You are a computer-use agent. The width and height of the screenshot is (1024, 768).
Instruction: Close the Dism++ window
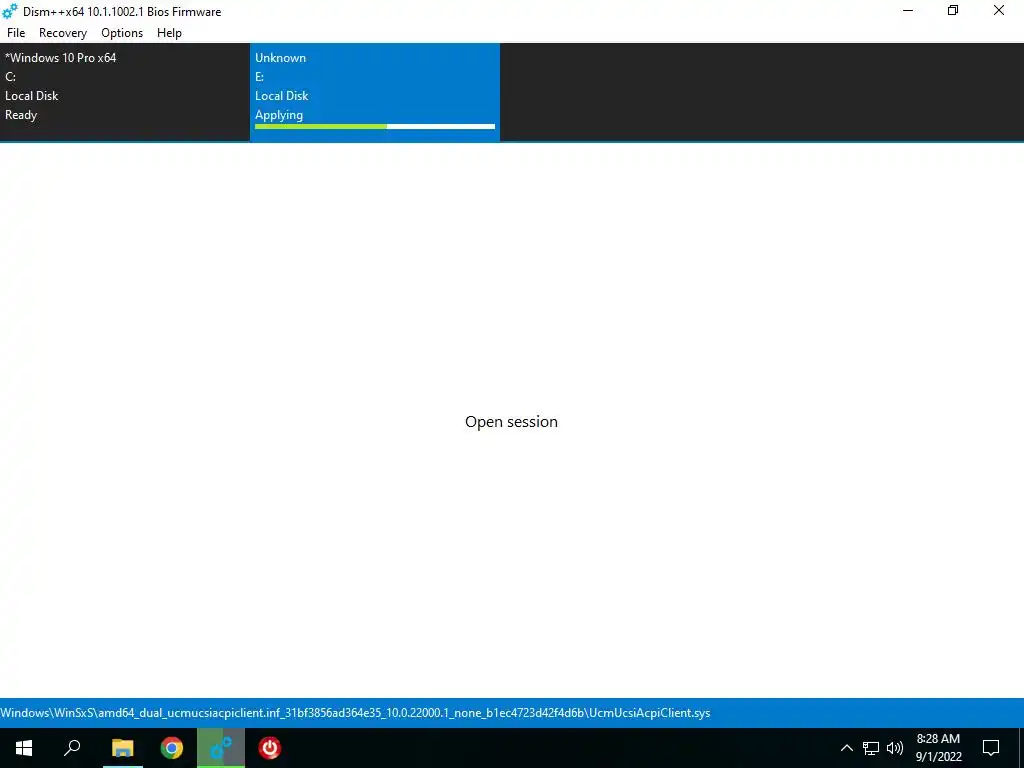click(999, 10)
